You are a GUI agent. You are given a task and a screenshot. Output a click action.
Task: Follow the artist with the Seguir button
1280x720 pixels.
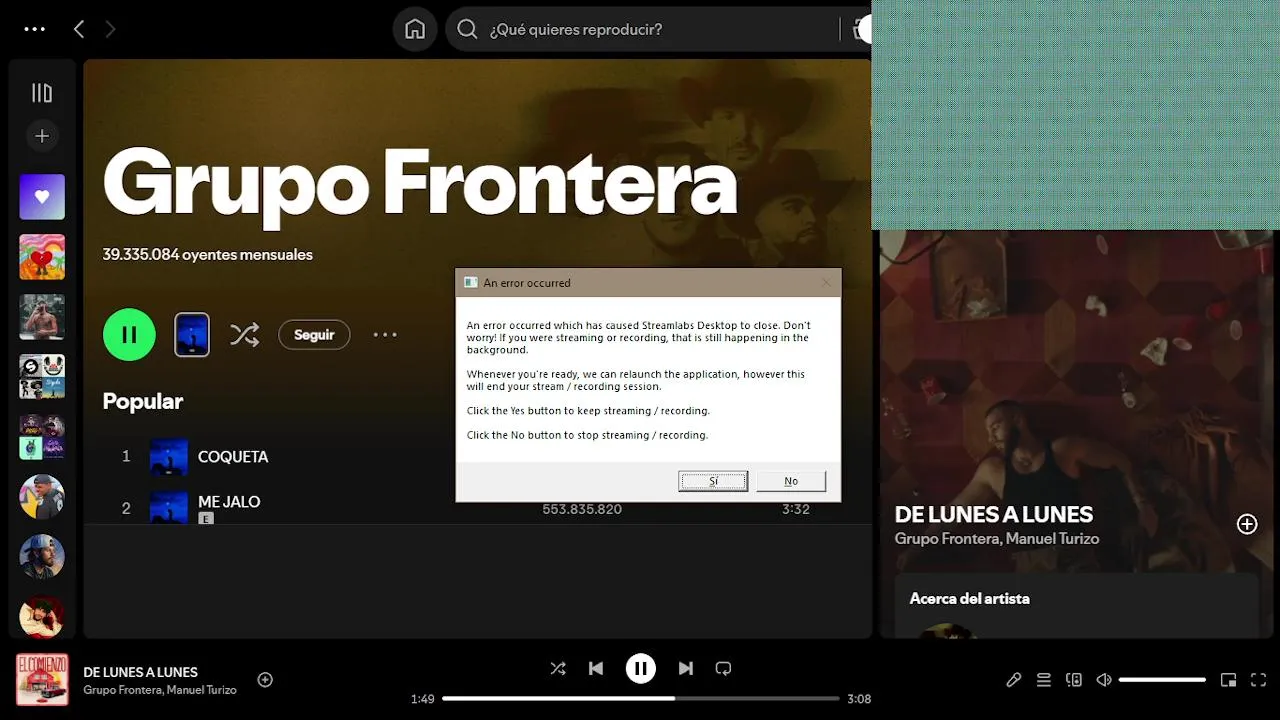tap(314, 334)
